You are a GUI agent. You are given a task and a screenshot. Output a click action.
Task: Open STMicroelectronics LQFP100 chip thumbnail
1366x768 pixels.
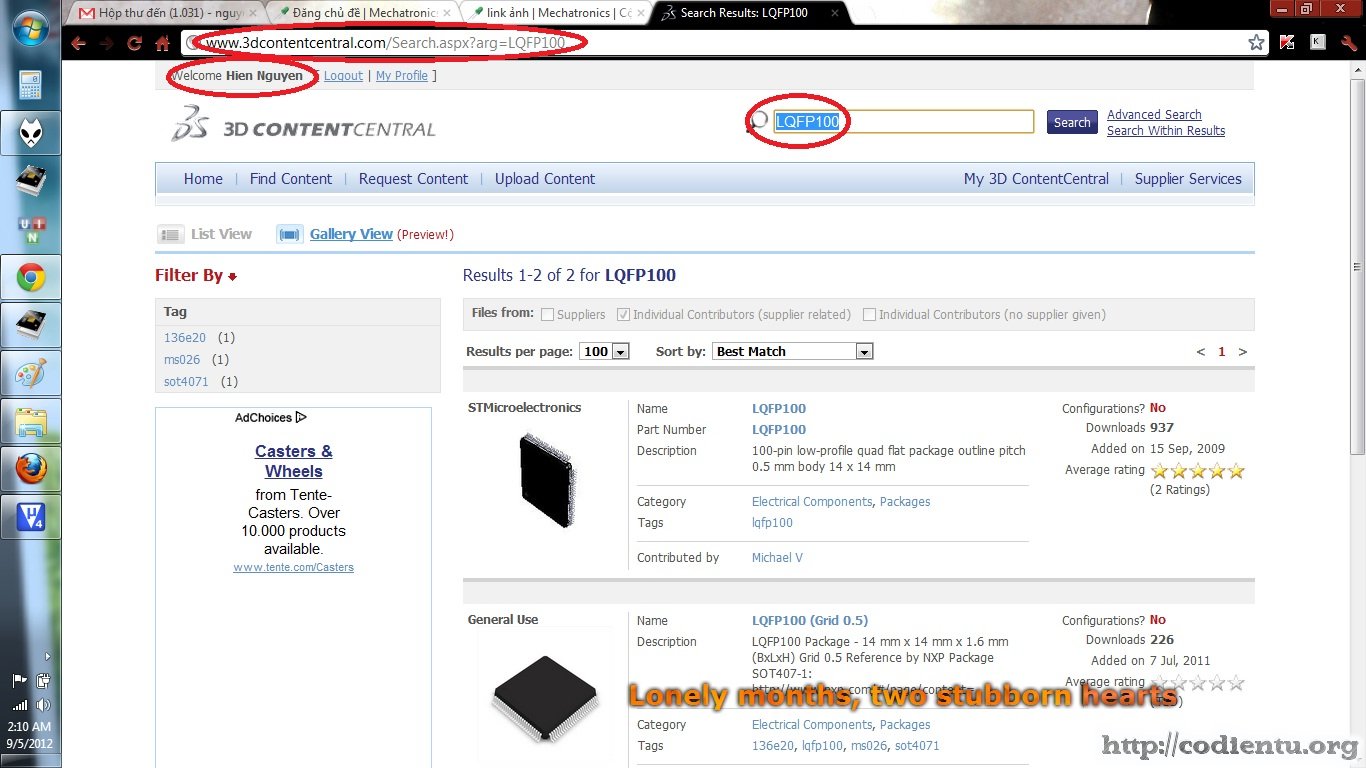tap(547, 481)
